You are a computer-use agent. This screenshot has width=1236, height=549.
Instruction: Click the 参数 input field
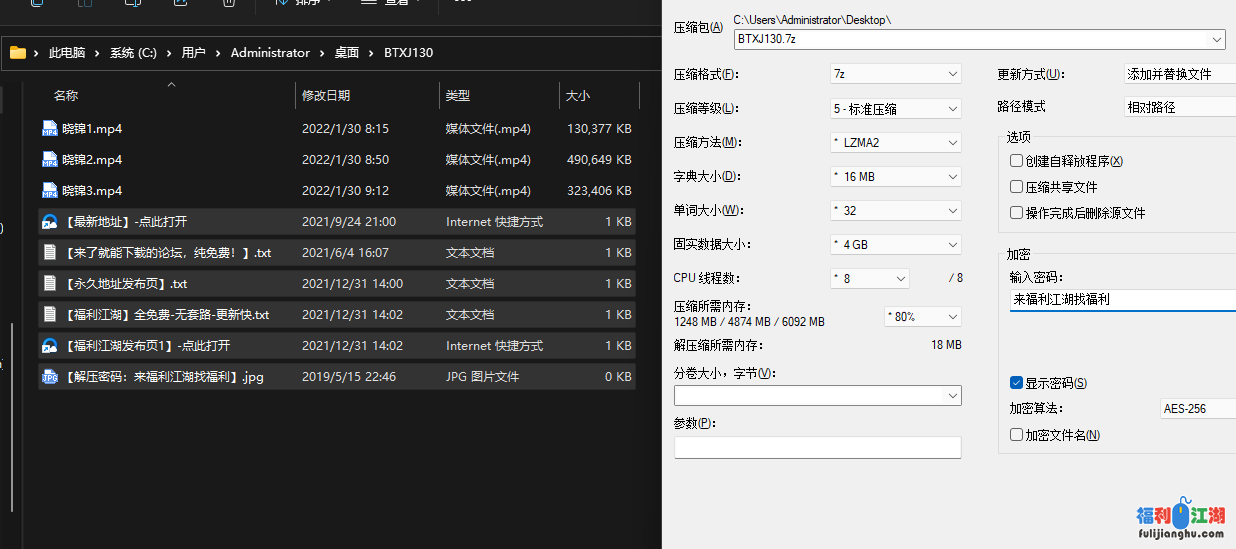pos(817,447)
